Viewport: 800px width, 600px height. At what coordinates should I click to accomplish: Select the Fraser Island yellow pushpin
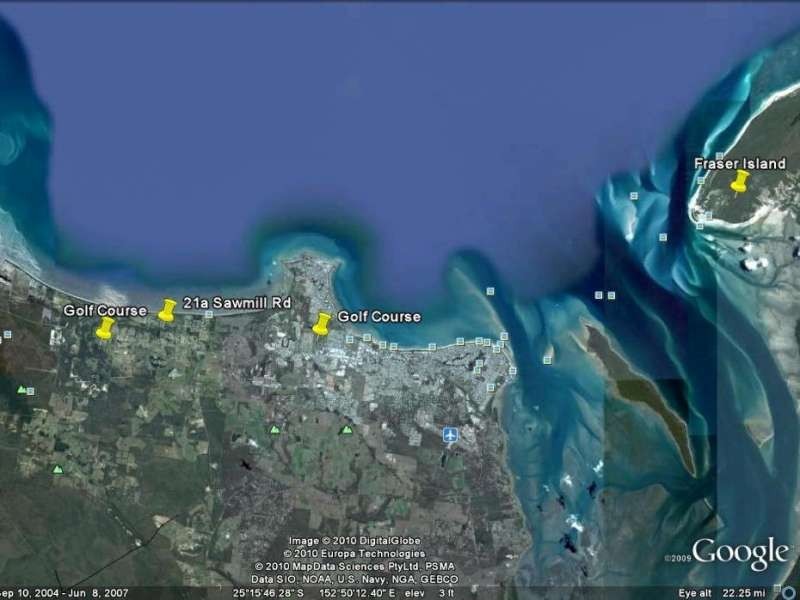(739, 182)
